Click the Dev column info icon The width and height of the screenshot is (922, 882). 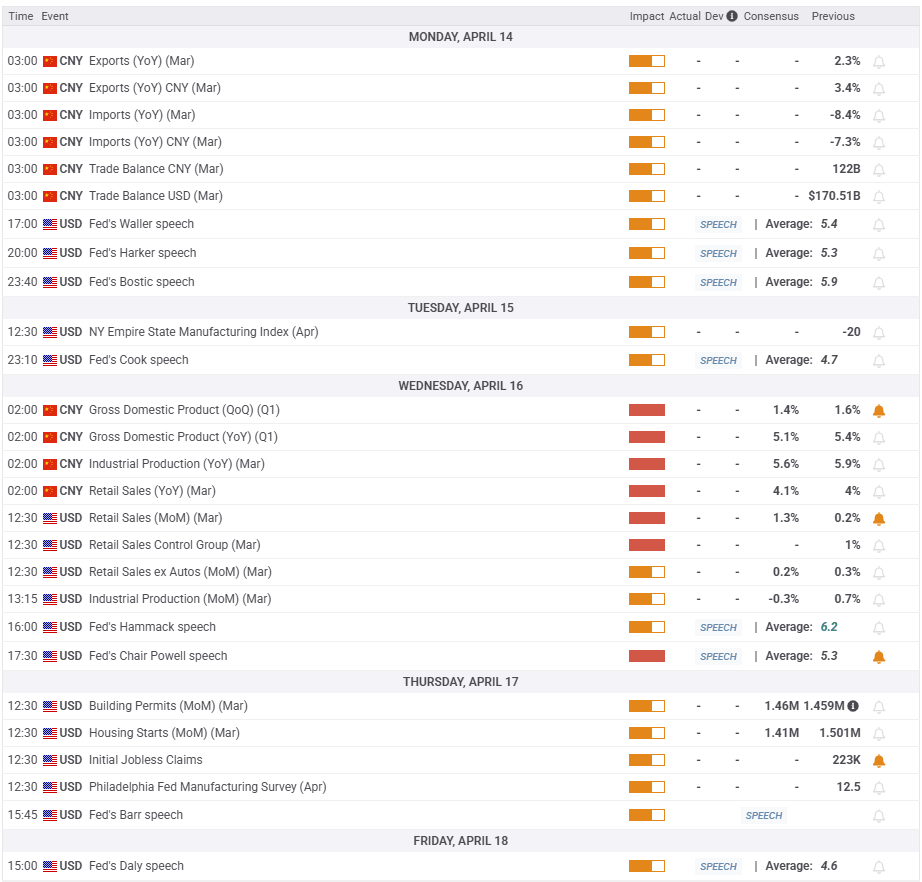tap(732, 16)
